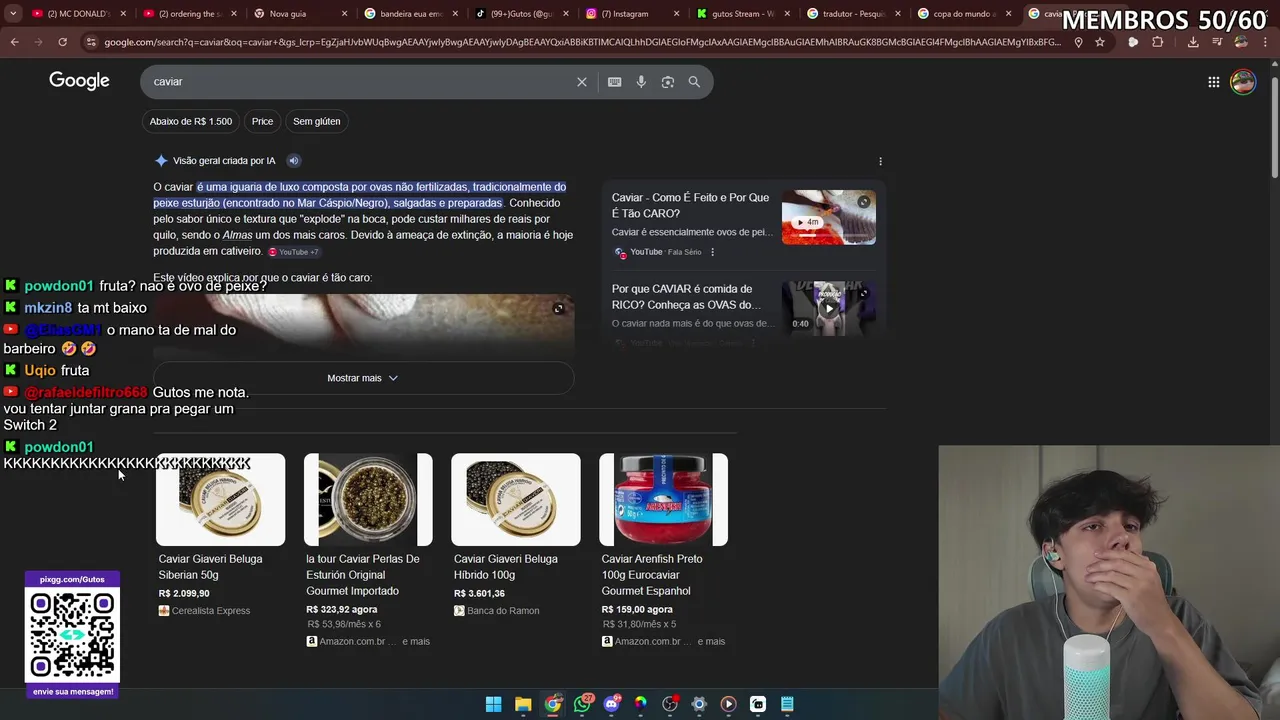
Task: Open the location pin icon in address bar
Action: (1078, 42)
